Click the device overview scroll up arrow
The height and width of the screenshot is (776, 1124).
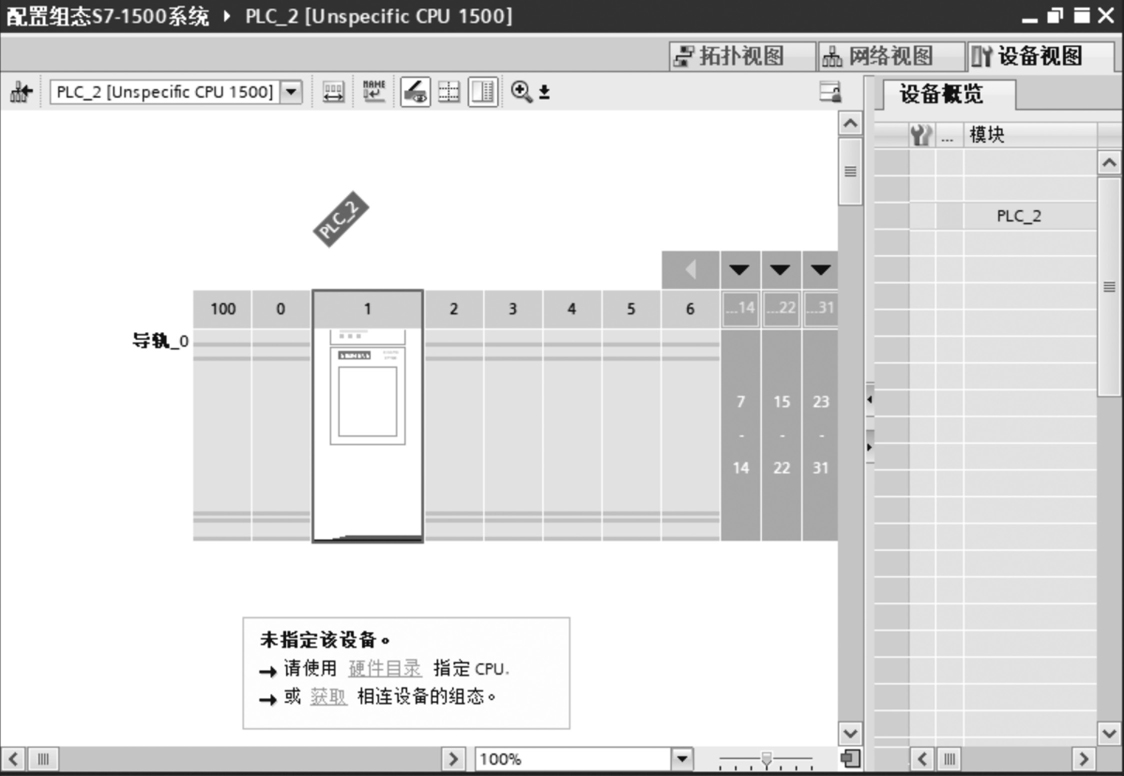tap(1109, 163)
